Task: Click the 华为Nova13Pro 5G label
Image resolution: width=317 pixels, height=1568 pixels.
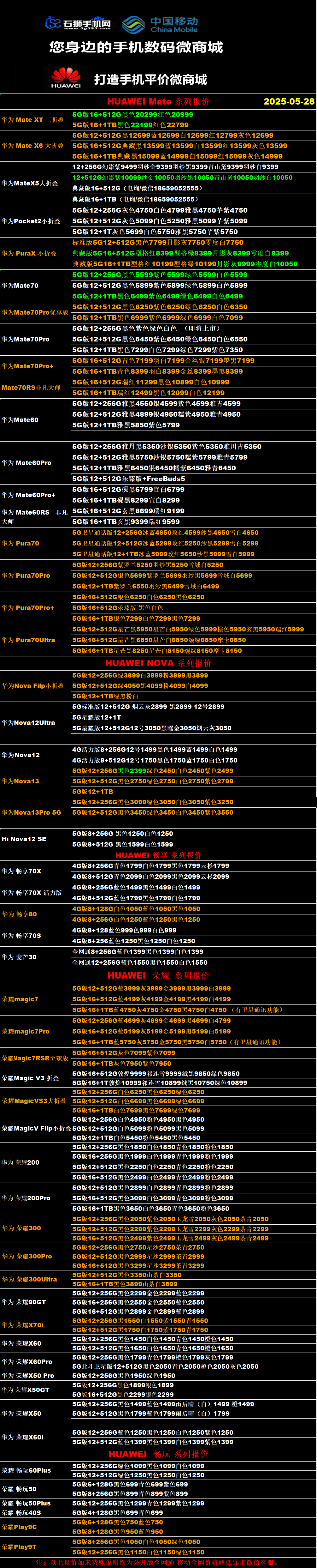Action: click(31, 812)
